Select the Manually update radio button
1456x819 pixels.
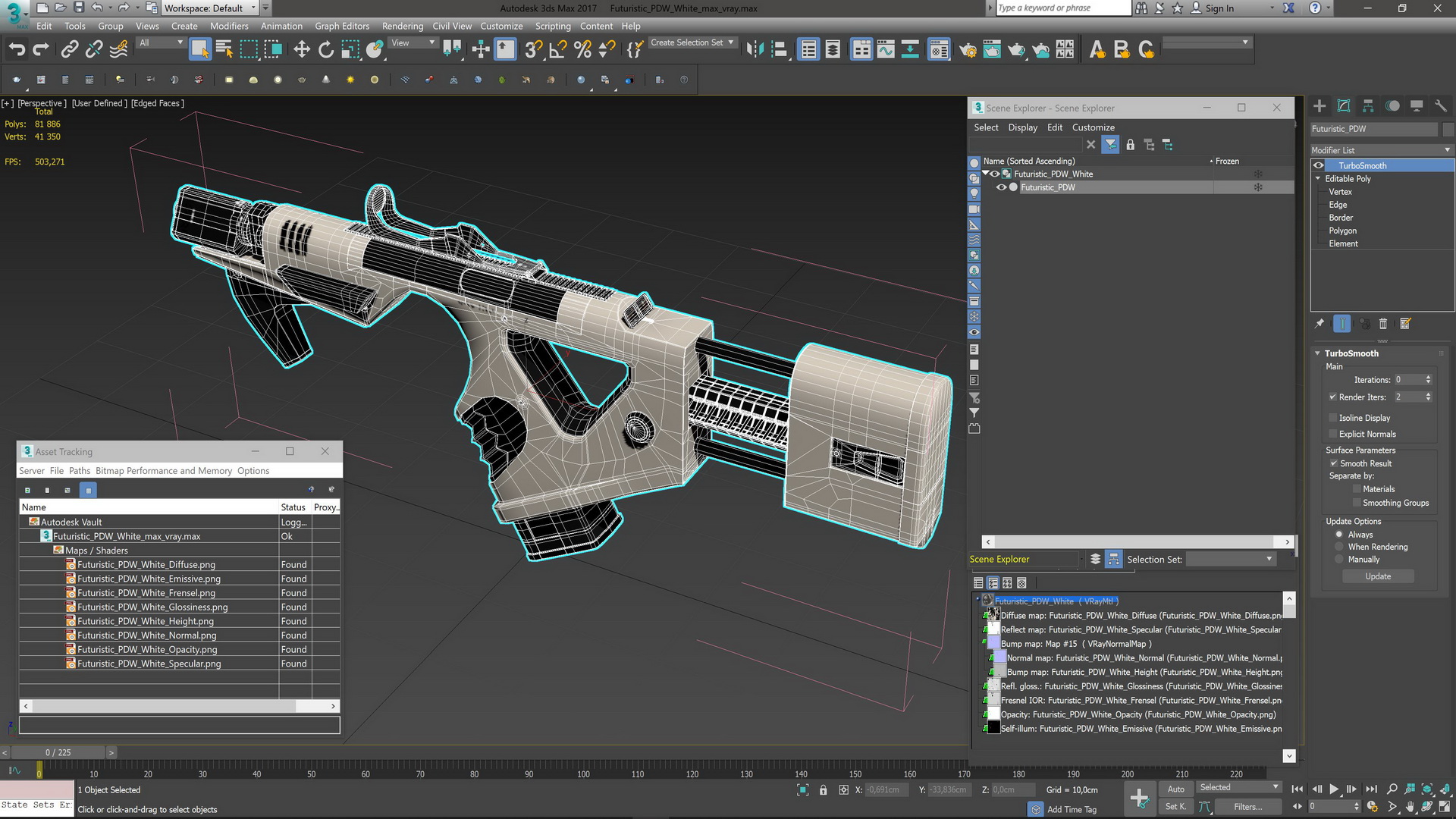tap(1339, 560)
